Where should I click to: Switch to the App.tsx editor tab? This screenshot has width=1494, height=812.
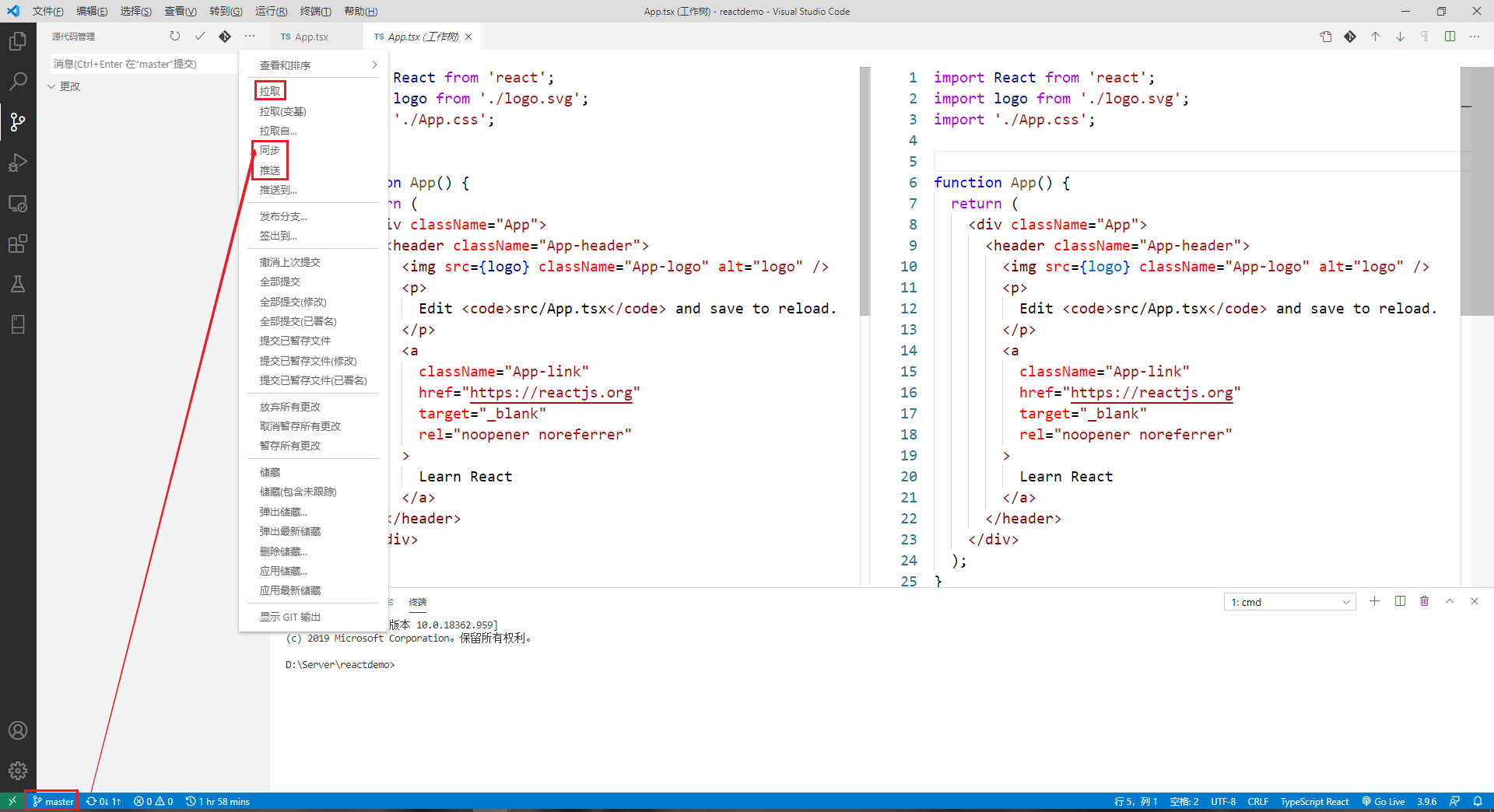click(x=310, y=37)
